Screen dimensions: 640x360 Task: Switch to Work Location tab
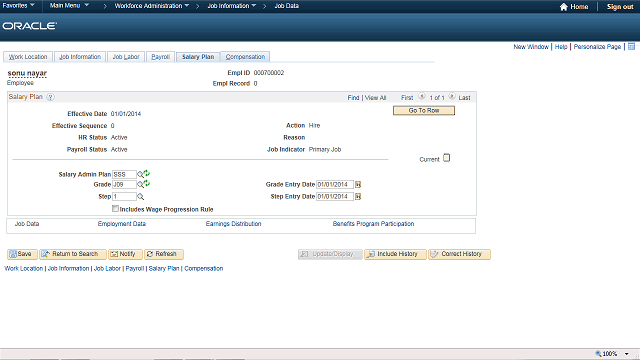coord(28,57)
